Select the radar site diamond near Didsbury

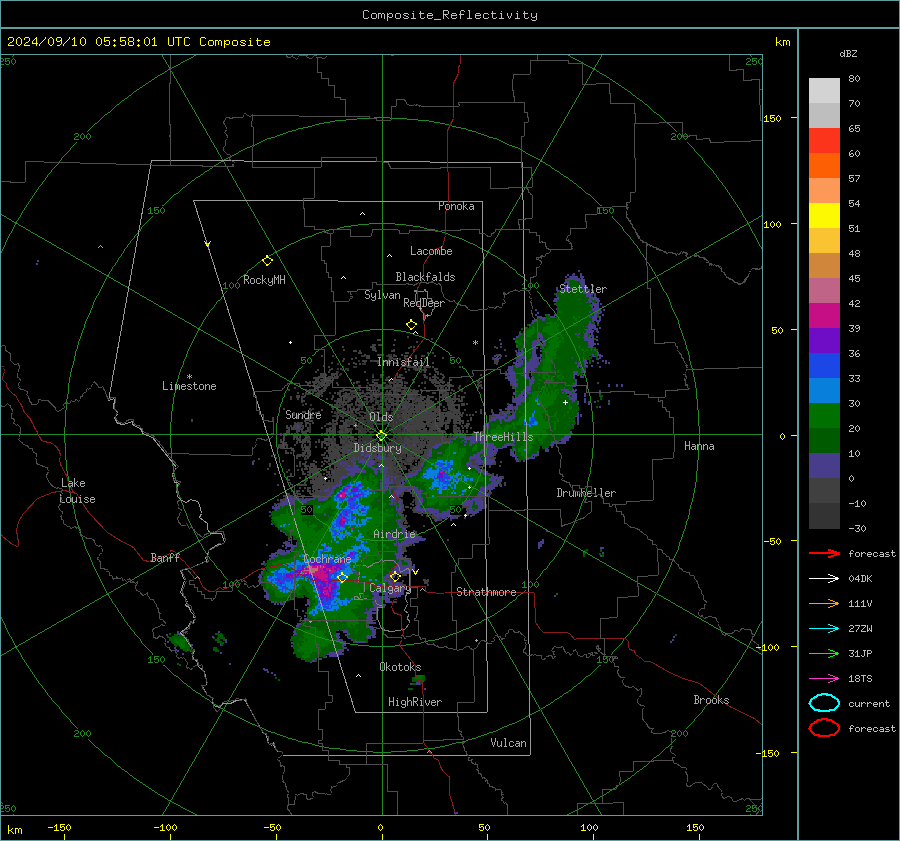[x=381, y=436]
